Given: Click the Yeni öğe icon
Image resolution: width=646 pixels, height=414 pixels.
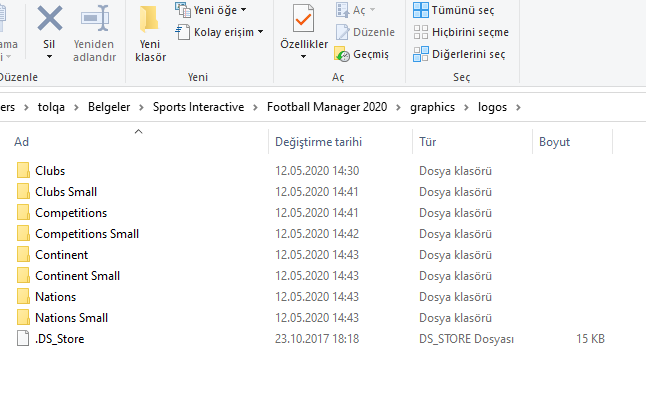Looking at the screenshot, I should click(183, 10).
